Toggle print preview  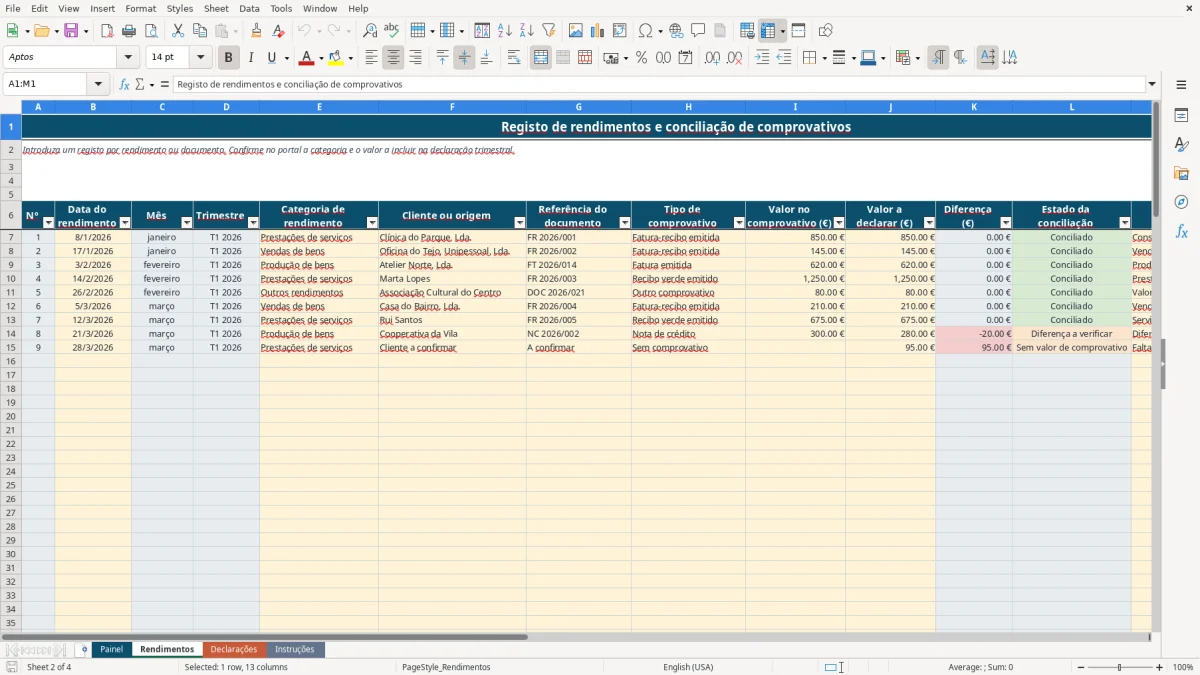151,31
